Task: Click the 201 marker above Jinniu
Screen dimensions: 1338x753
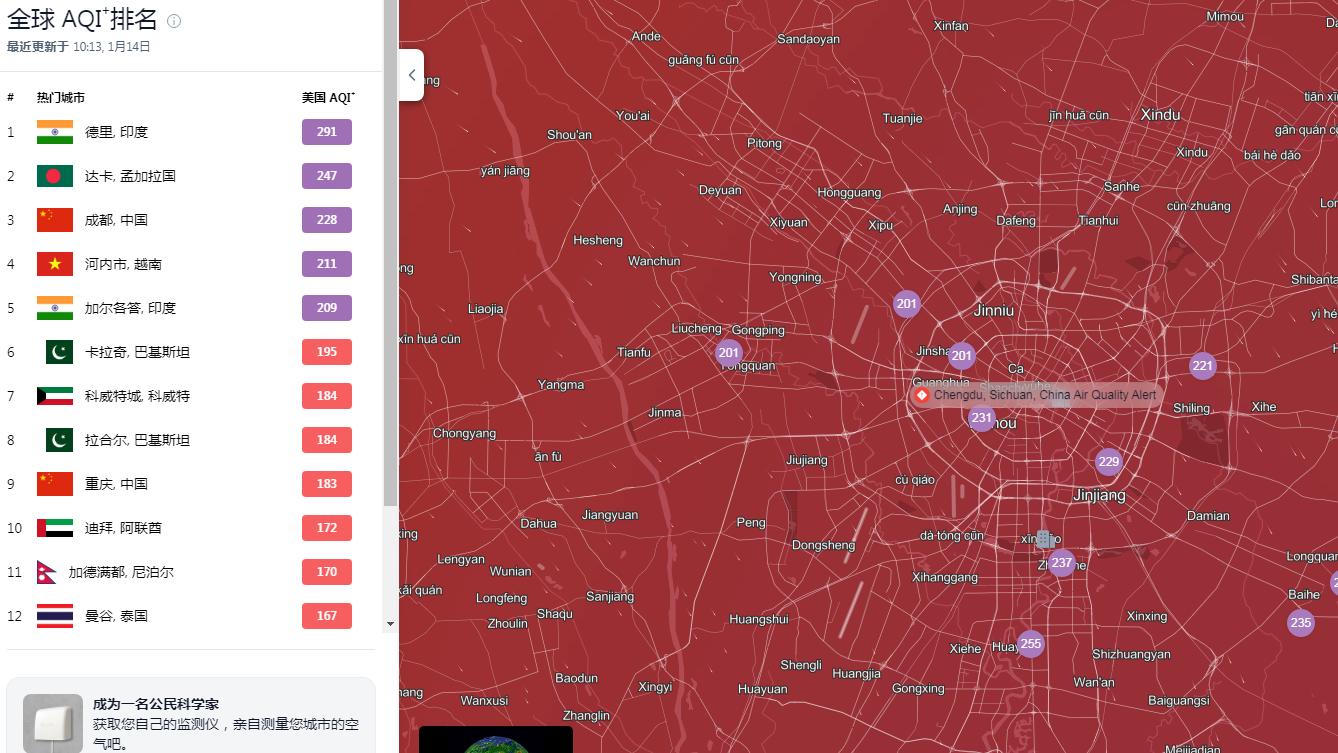Action: click(907, 304)
